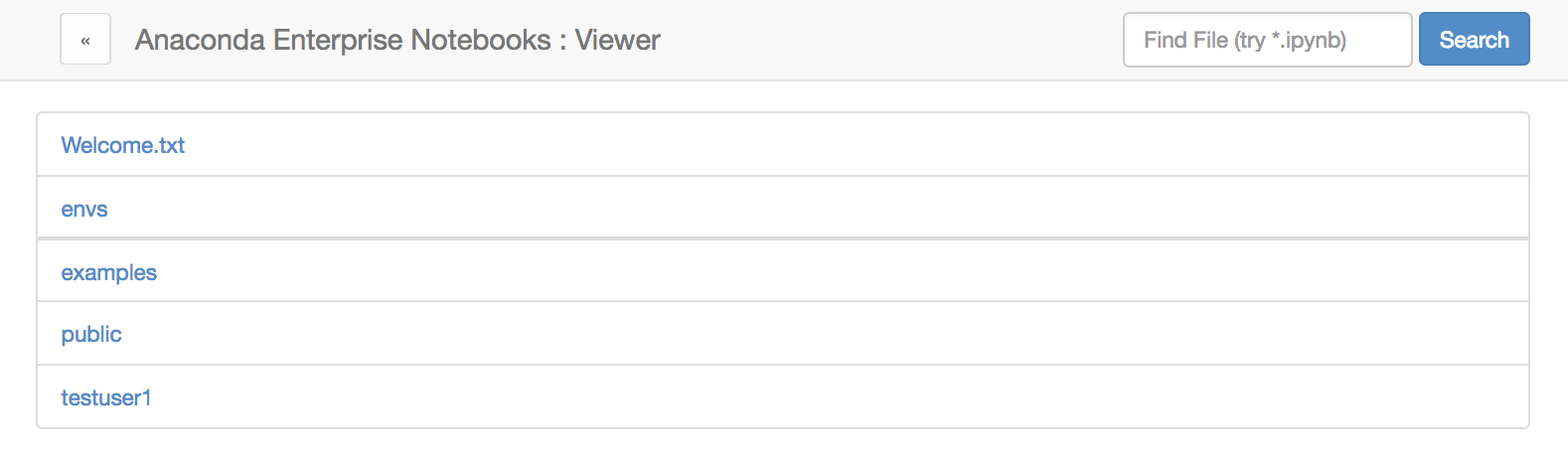Image resolution: width=1568 pixels, height=473 pixels.
Task: Open the public folder link
Action: 91,335
